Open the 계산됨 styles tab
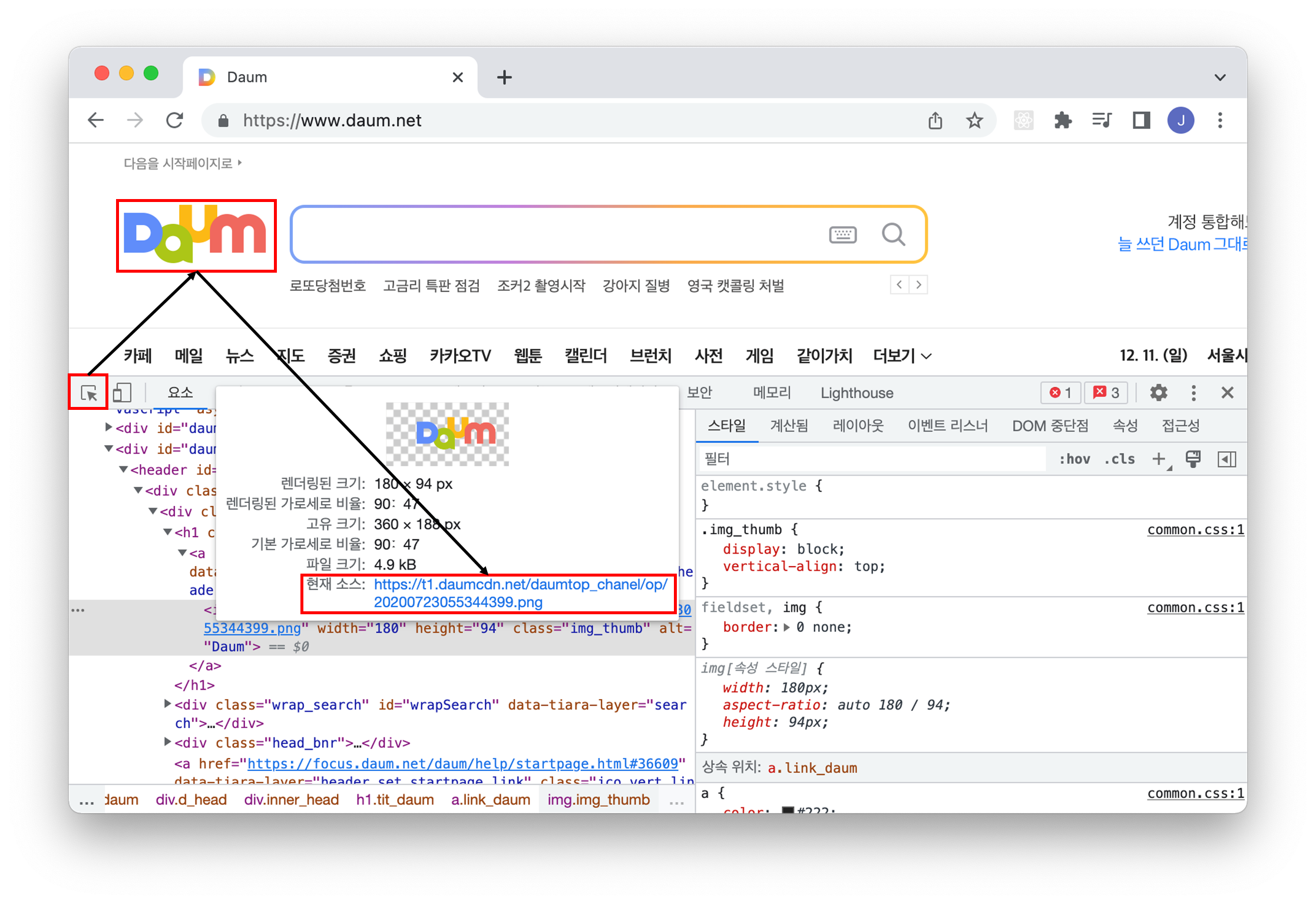The image size is (1316, 904). (789, 426)
